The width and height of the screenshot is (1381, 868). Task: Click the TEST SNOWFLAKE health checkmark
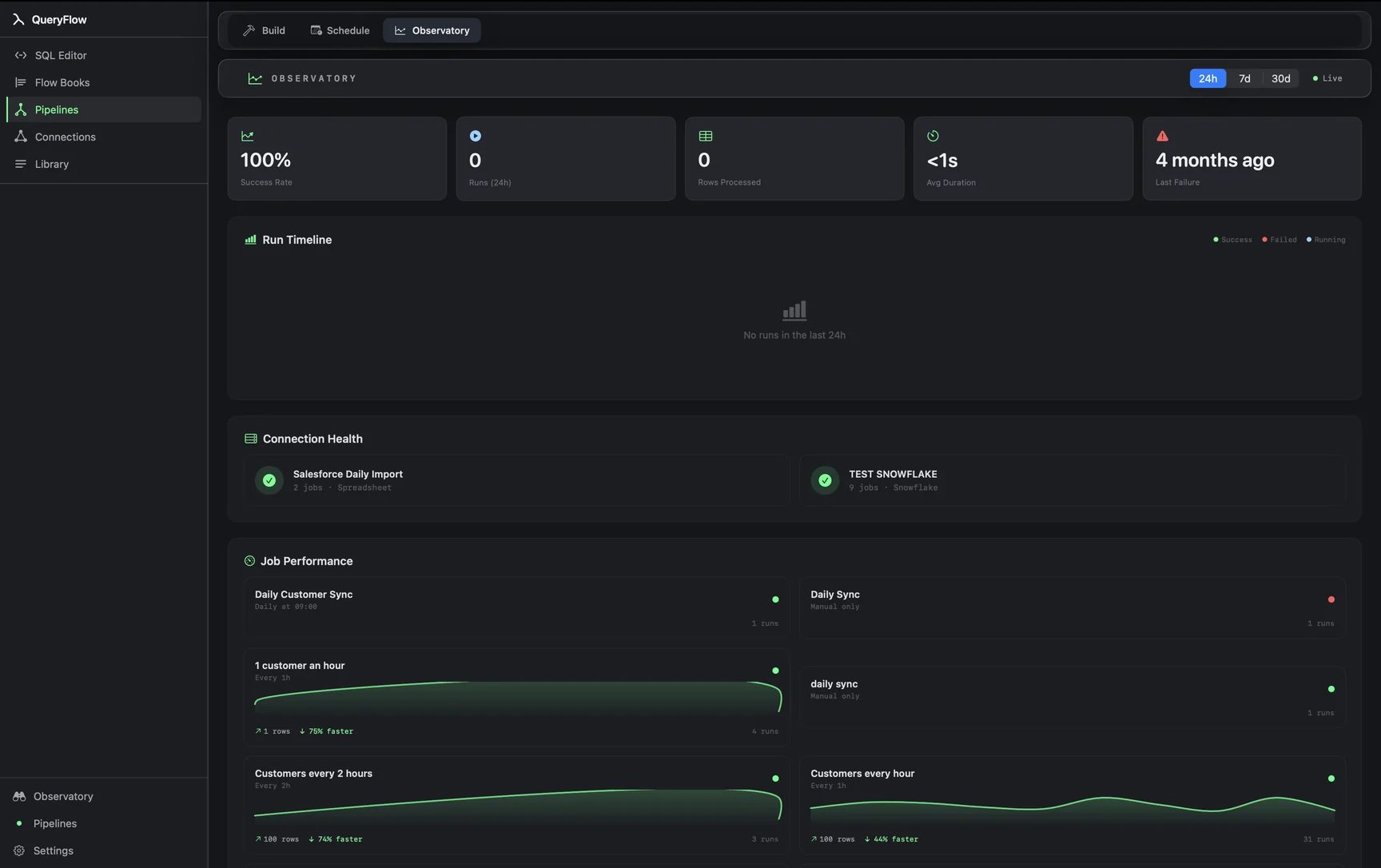[x=825, y=480]
